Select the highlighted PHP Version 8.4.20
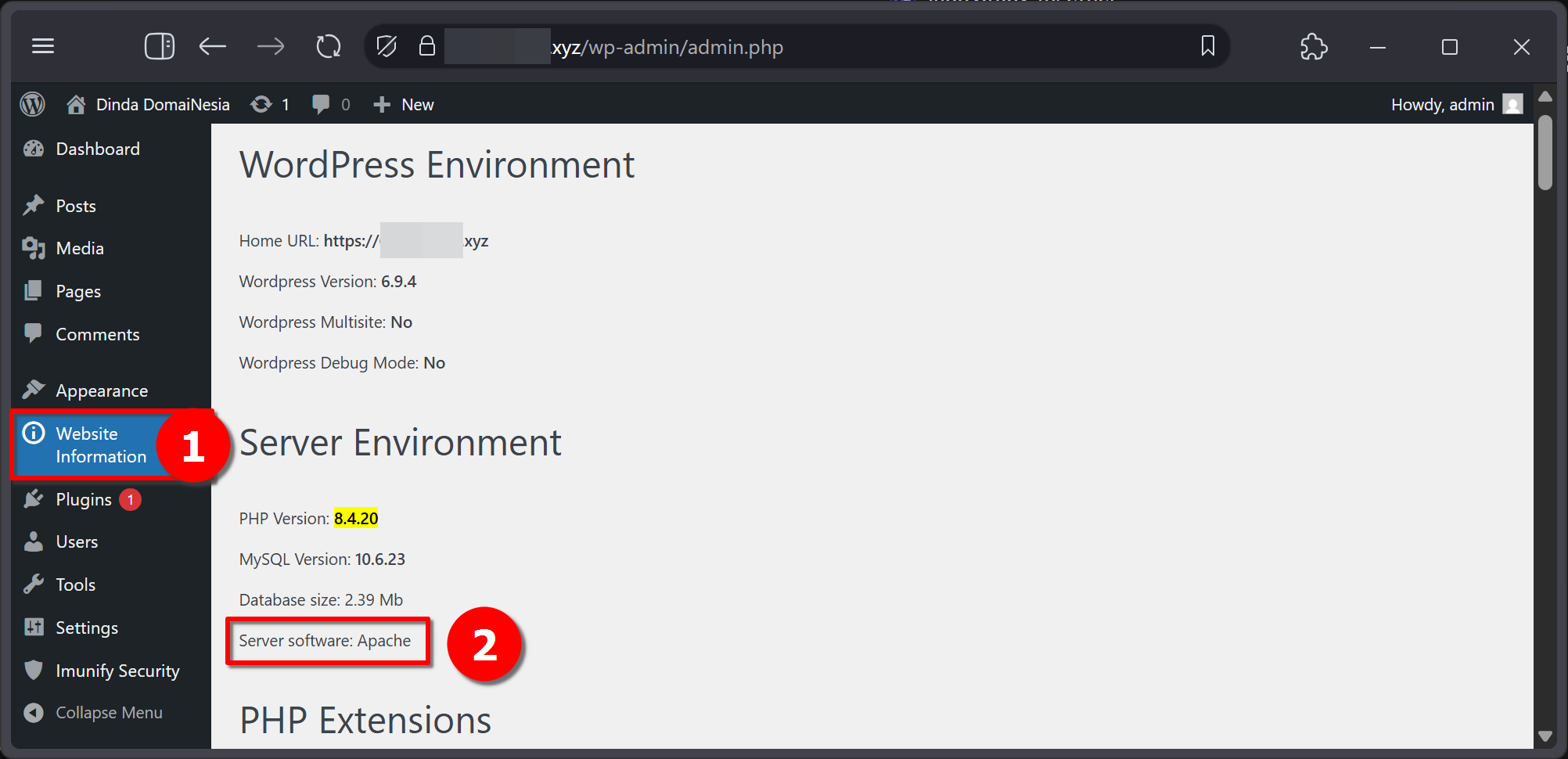 click(x=356, y=519)
